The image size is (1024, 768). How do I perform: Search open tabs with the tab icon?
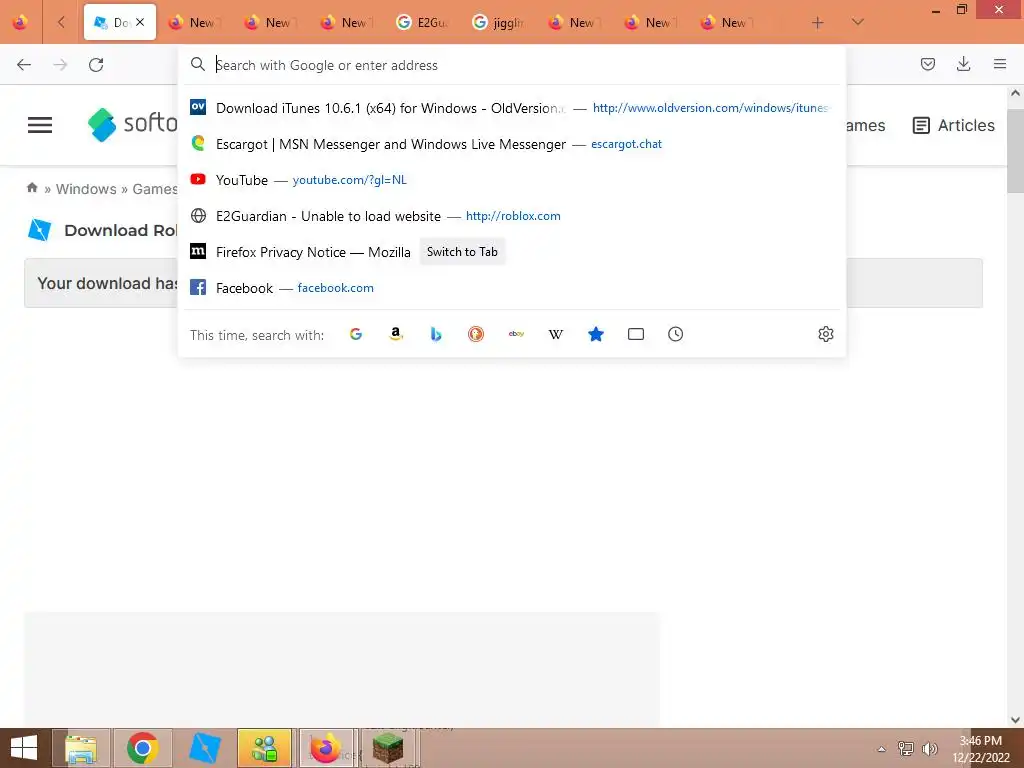tap(635, 334)
